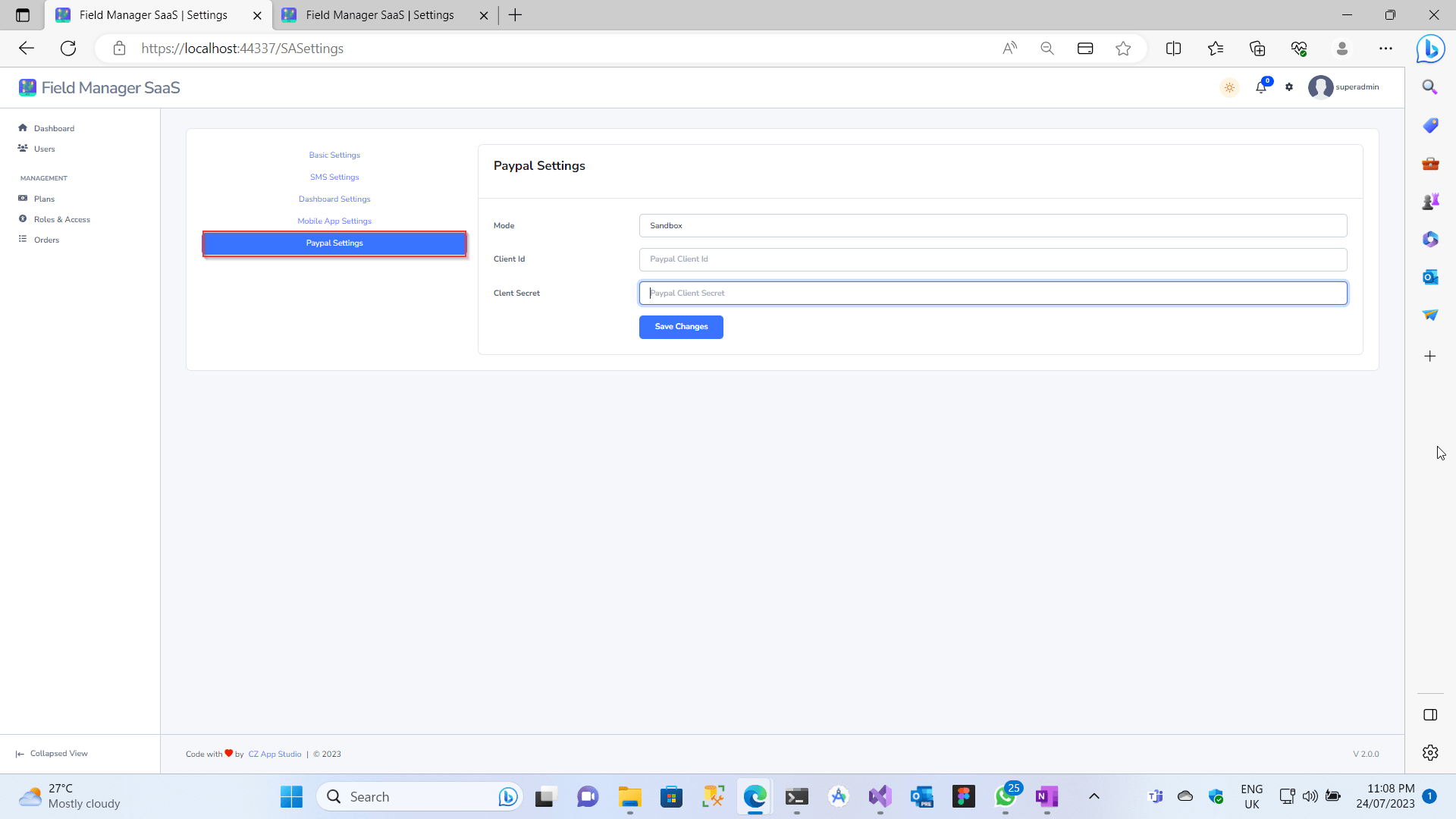1456x819 pixels.
Task: Visit the CZ App Studio link
Action: click(x=275, y=754)
